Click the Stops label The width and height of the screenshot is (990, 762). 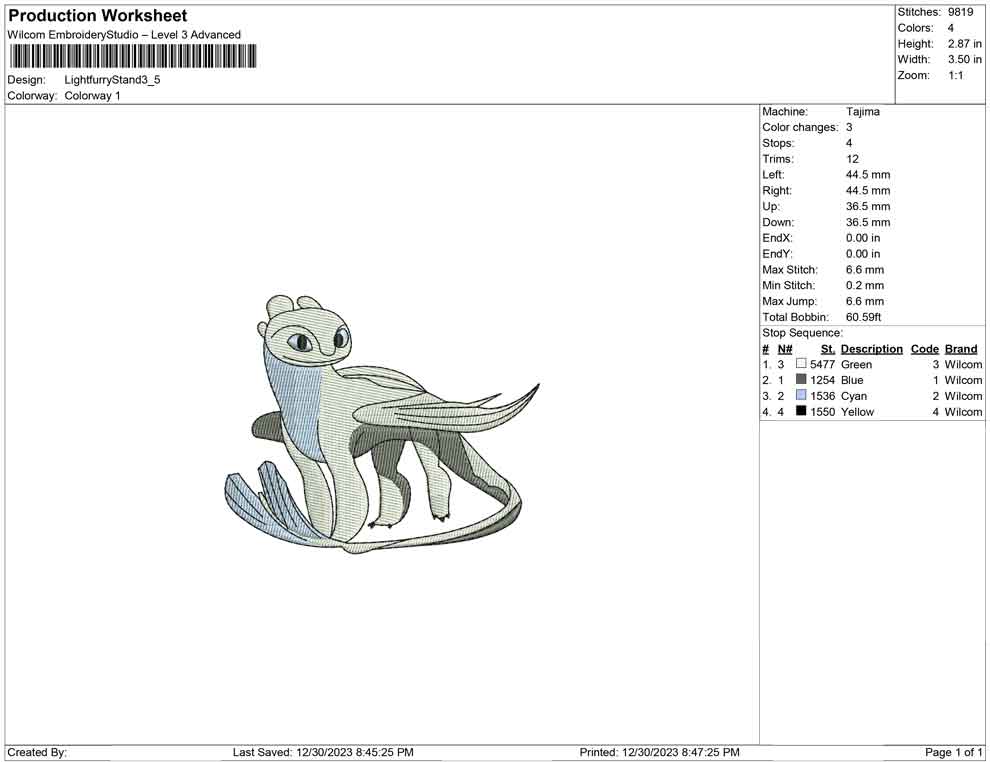tap(778, 143)
